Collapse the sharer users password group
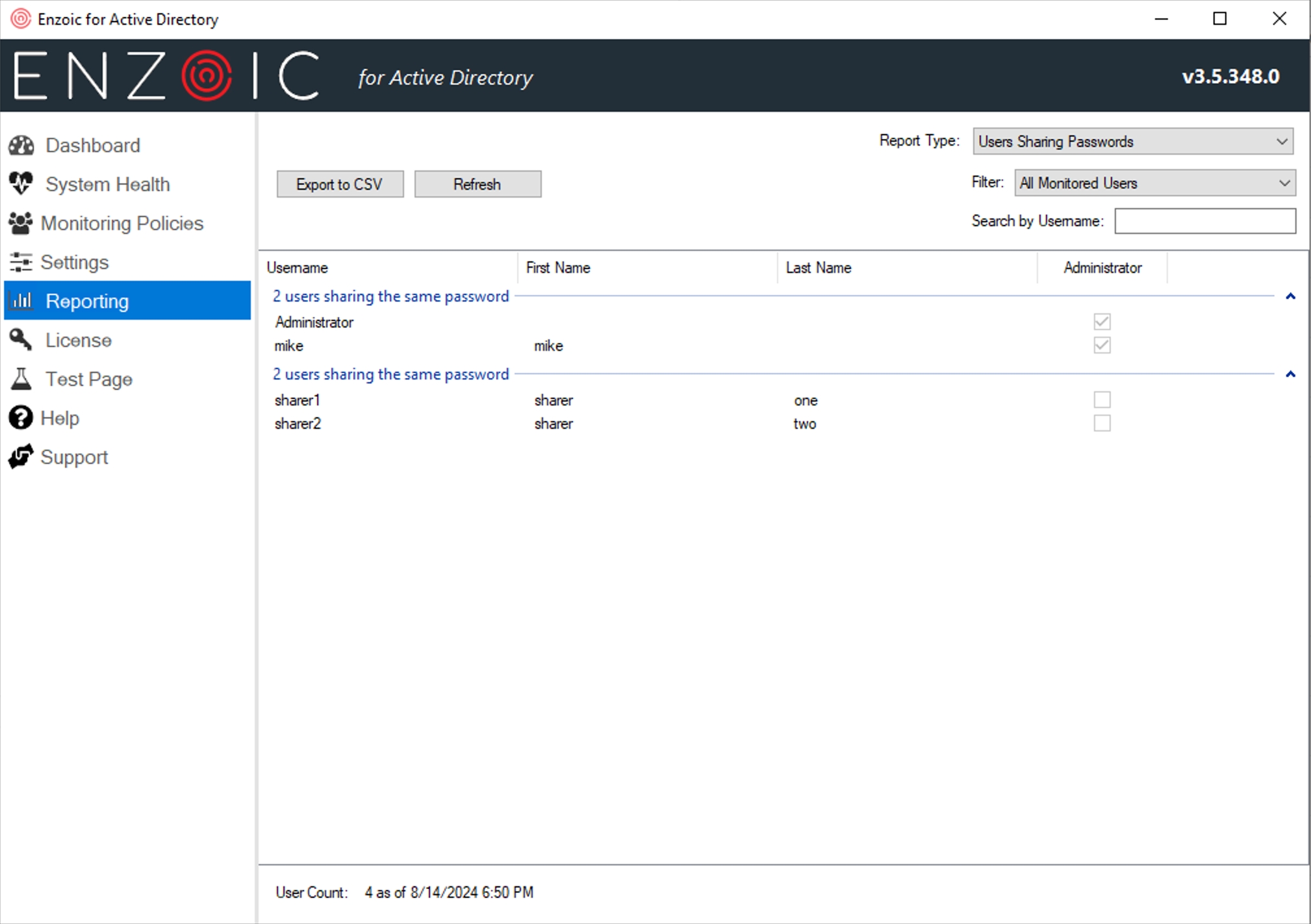 point(1290,374)
